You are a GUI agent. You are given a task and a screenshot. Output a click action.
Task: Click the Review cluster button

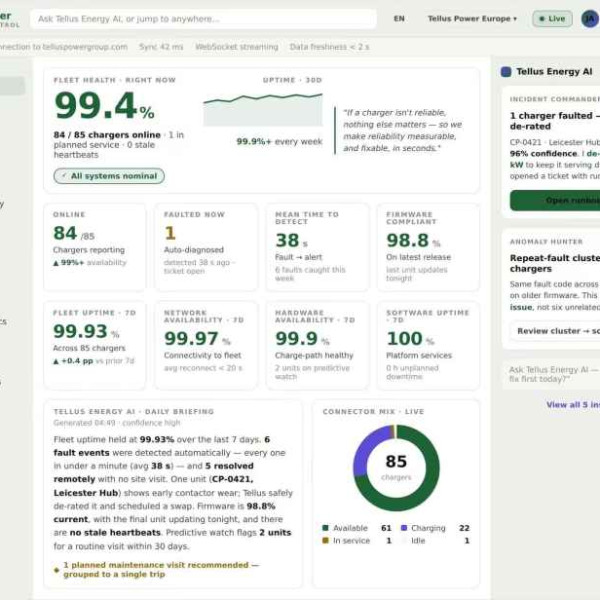pos(555,331)
